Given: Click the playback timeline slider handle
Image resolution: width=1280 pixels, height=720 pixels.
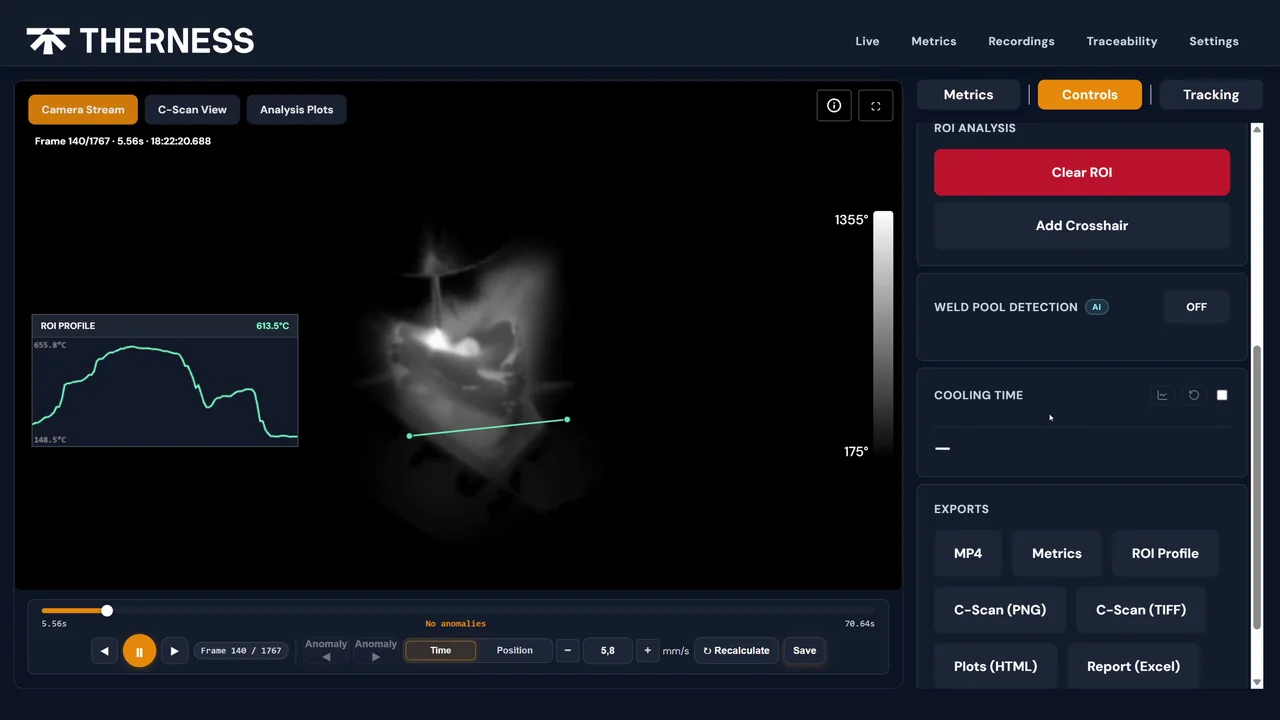Looking at the screenshot, I should pos(107,611).
